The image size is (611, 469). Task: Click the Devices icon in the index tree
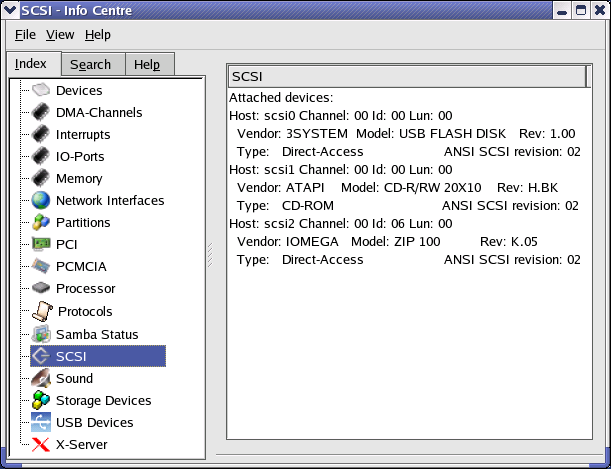(41, 90)
